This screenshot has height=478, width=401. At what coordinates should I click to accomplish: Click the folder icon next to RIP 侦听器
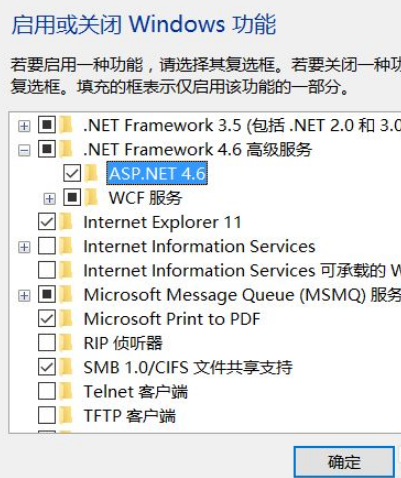click(x=67, y=343)
